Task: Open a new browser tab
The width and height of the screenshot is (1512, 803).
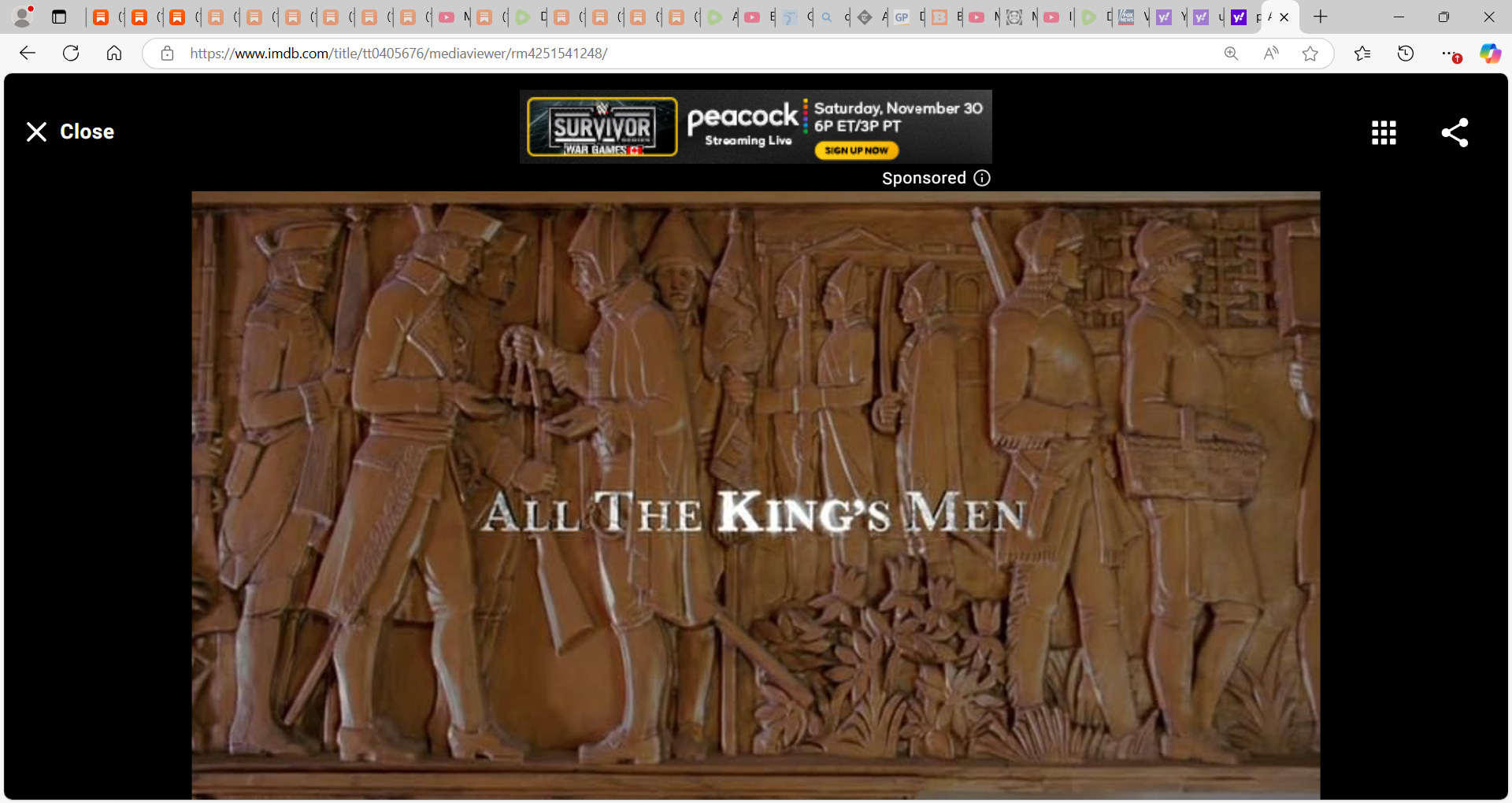Action: pos(1321,17)
